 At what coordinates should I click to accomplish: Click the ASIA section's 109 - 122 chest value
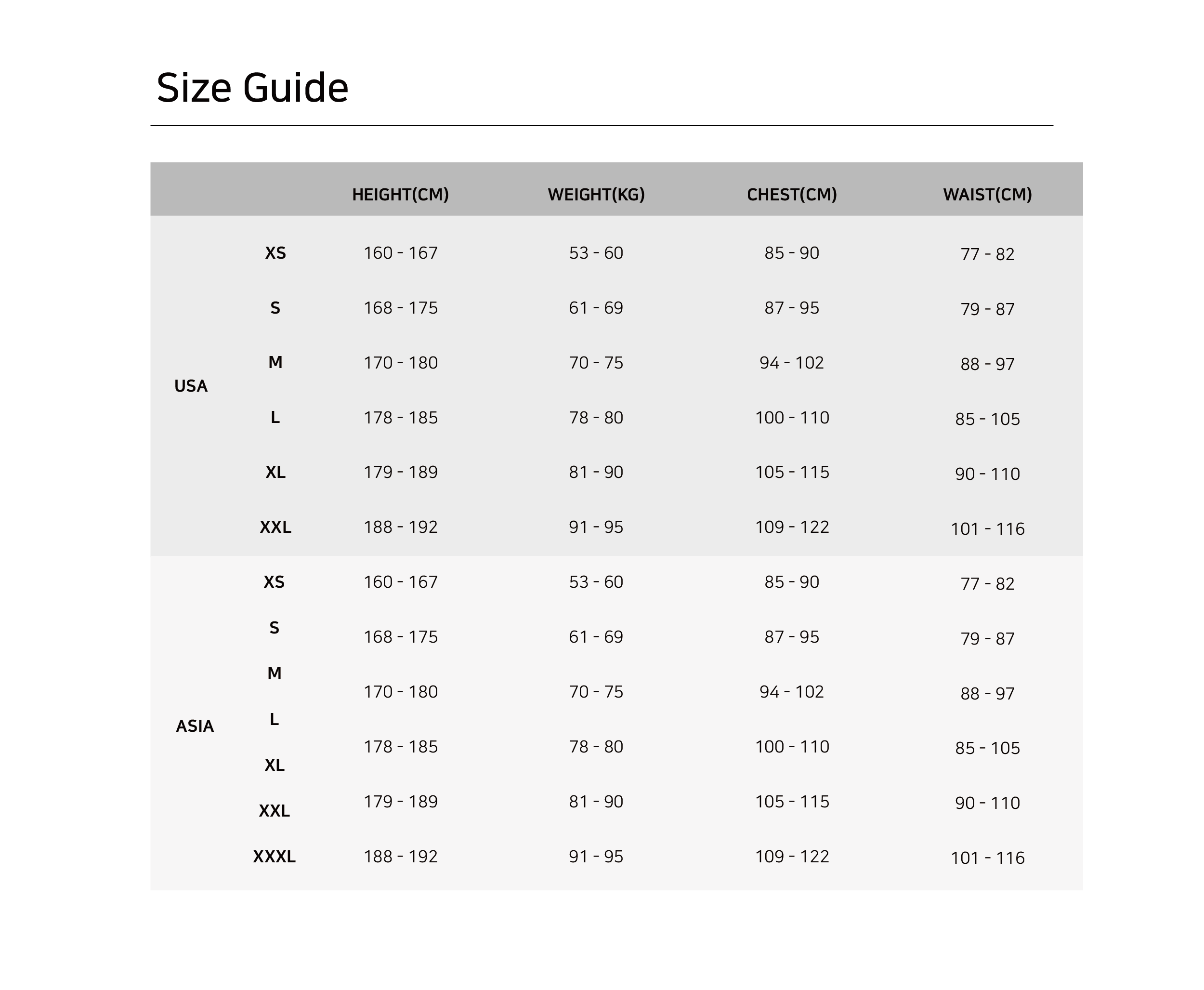tap(791, 857)
